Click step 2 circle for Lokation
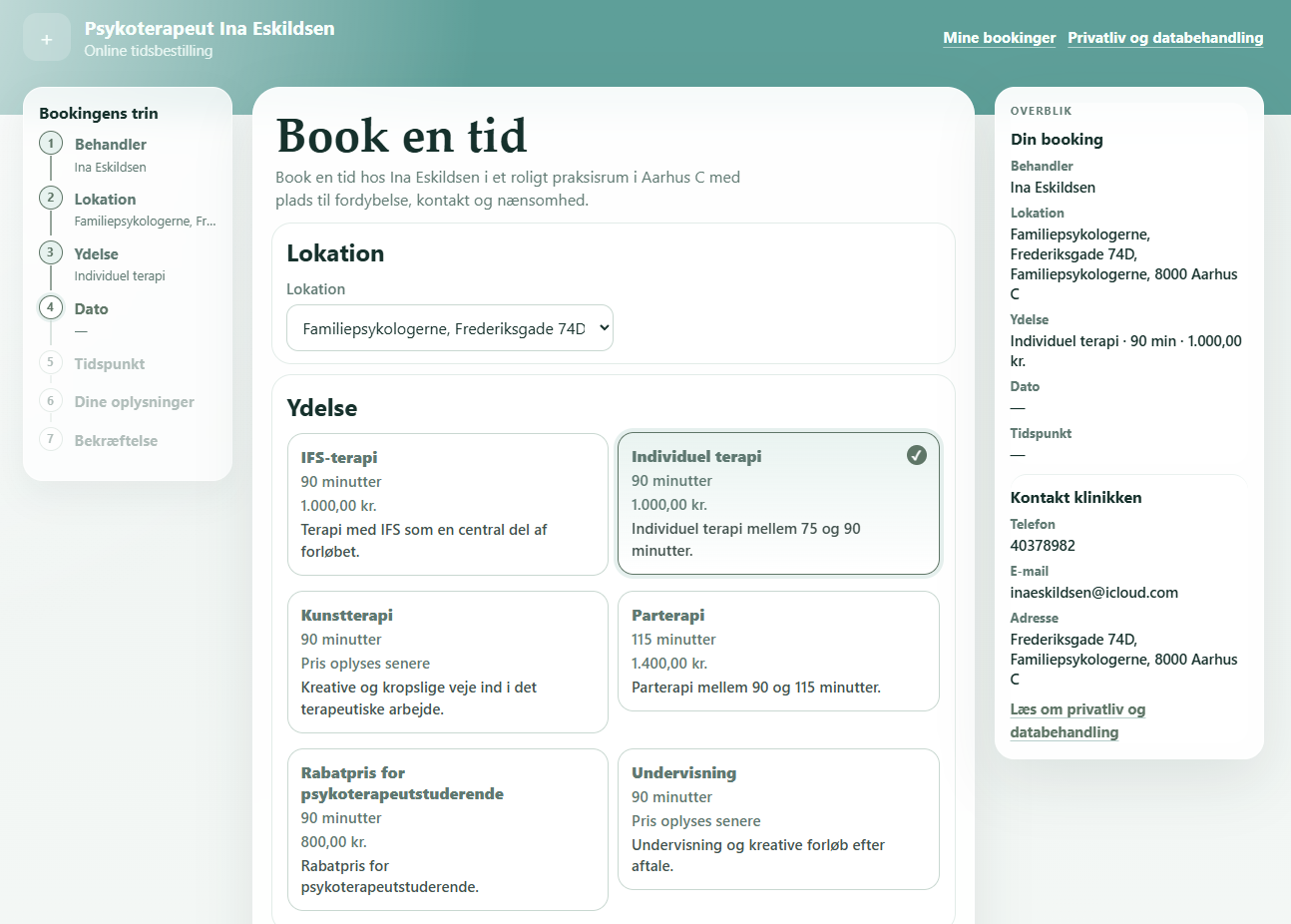This screenshot has height=924, width=1291. tap(51, 198)
